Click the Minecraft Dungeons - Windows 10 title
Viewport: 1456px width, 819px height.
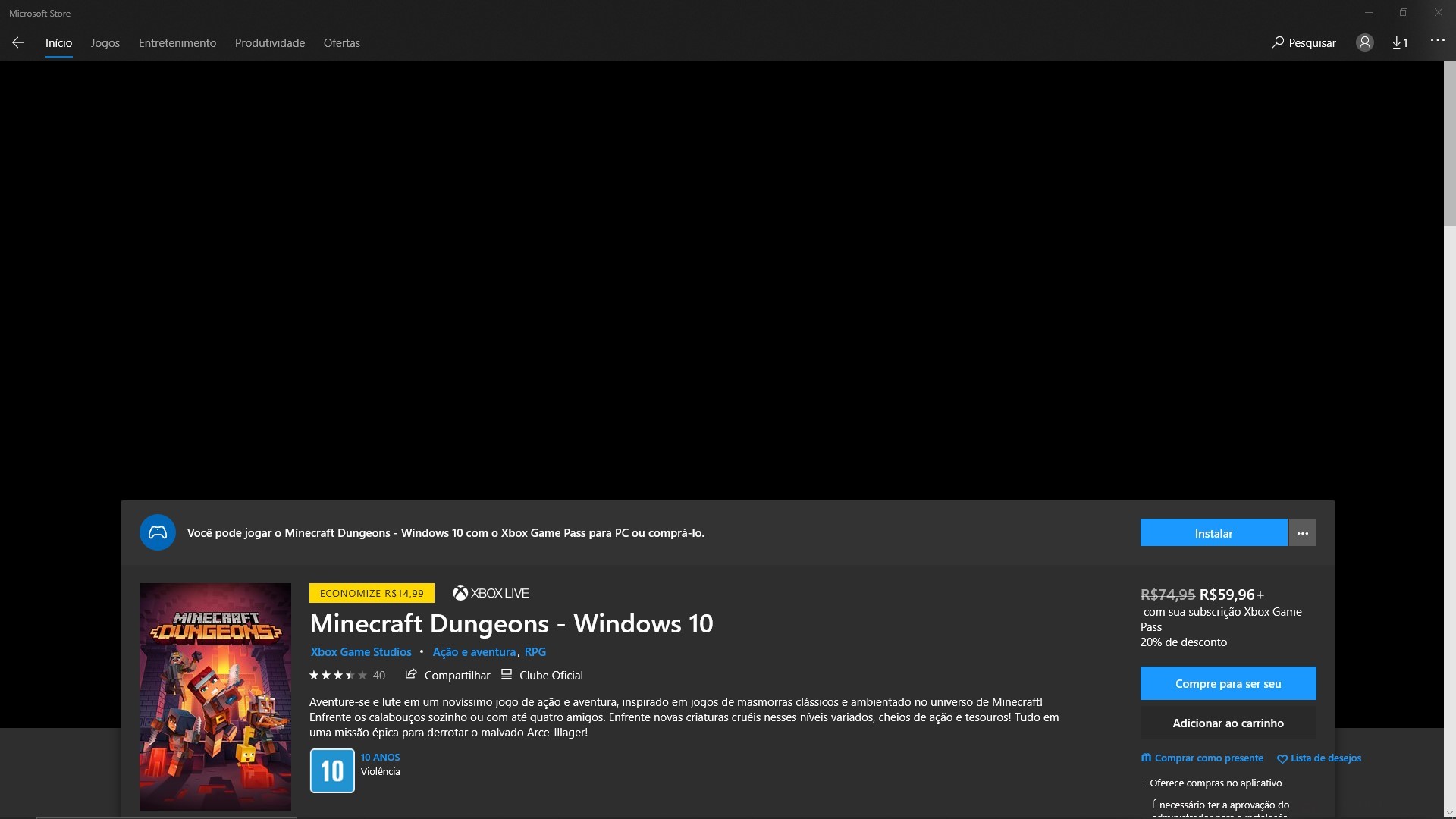511,624
